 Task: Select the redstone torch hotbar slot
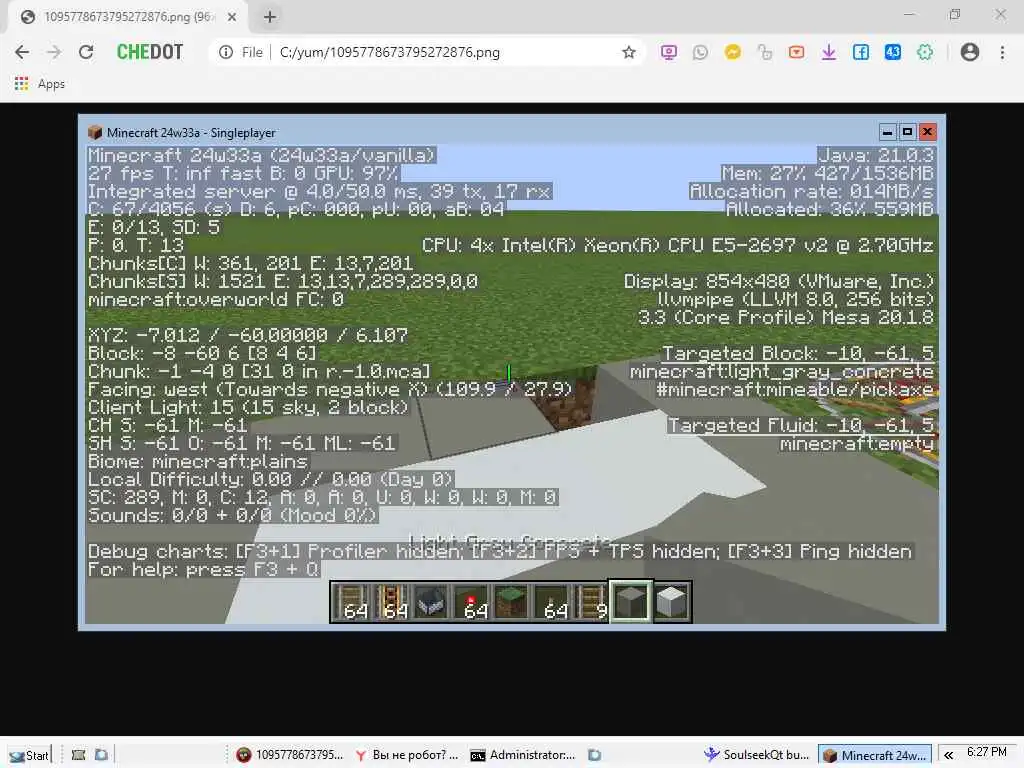[471, 601]
